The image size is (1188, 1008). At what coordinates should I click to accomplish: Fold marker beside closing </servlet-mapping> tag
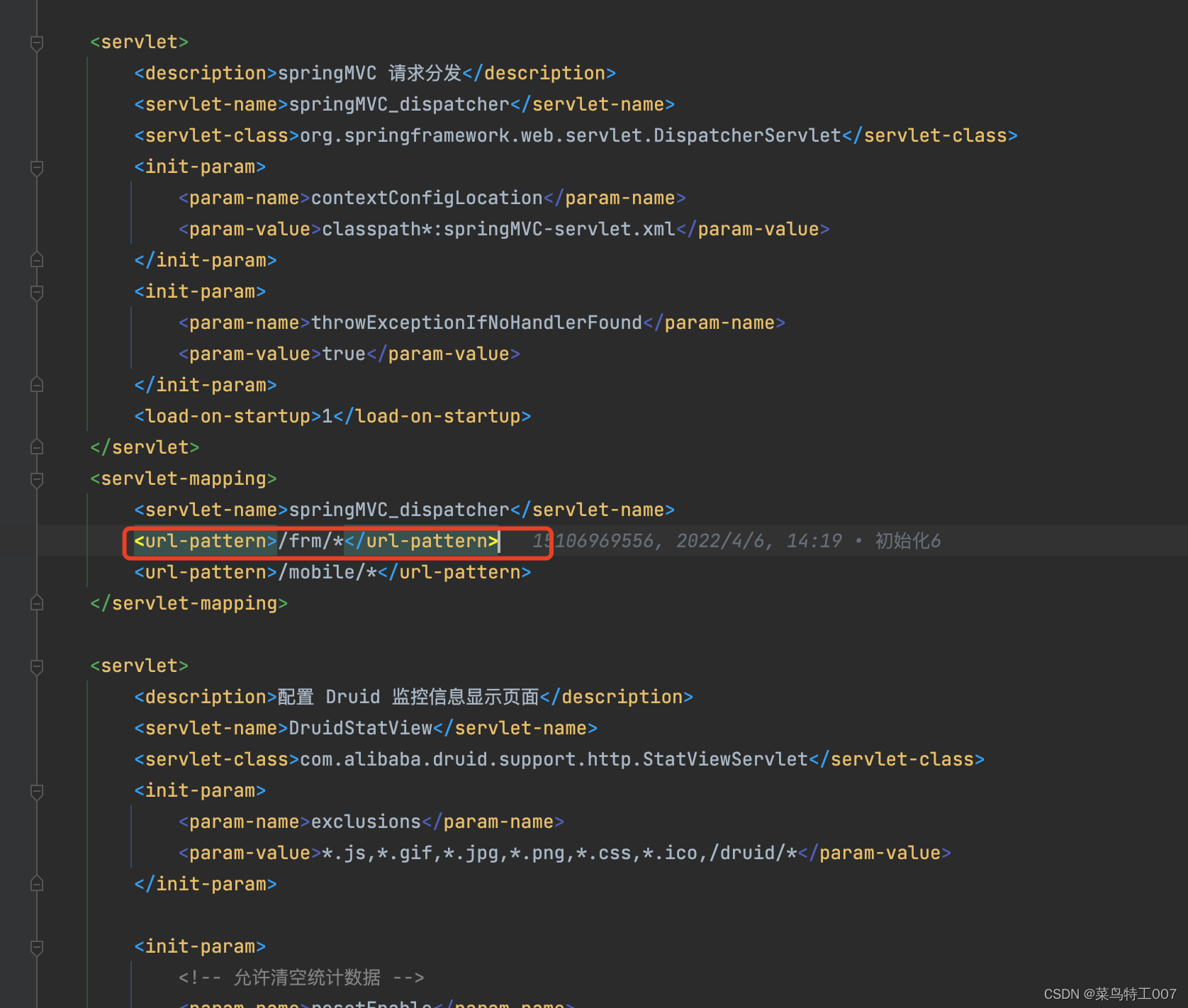click(37, 603)
